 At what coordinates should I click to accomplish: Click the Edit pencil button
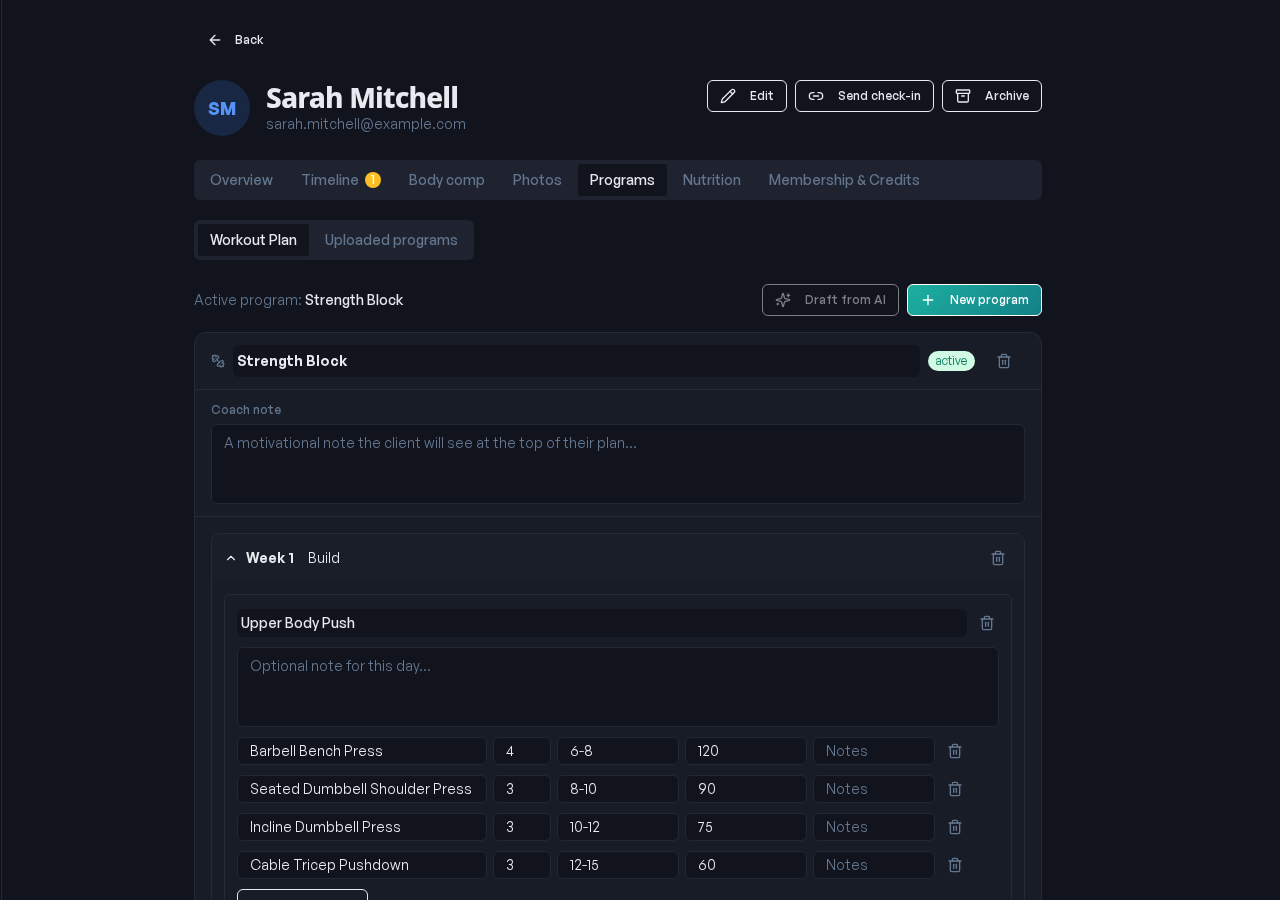747,96
